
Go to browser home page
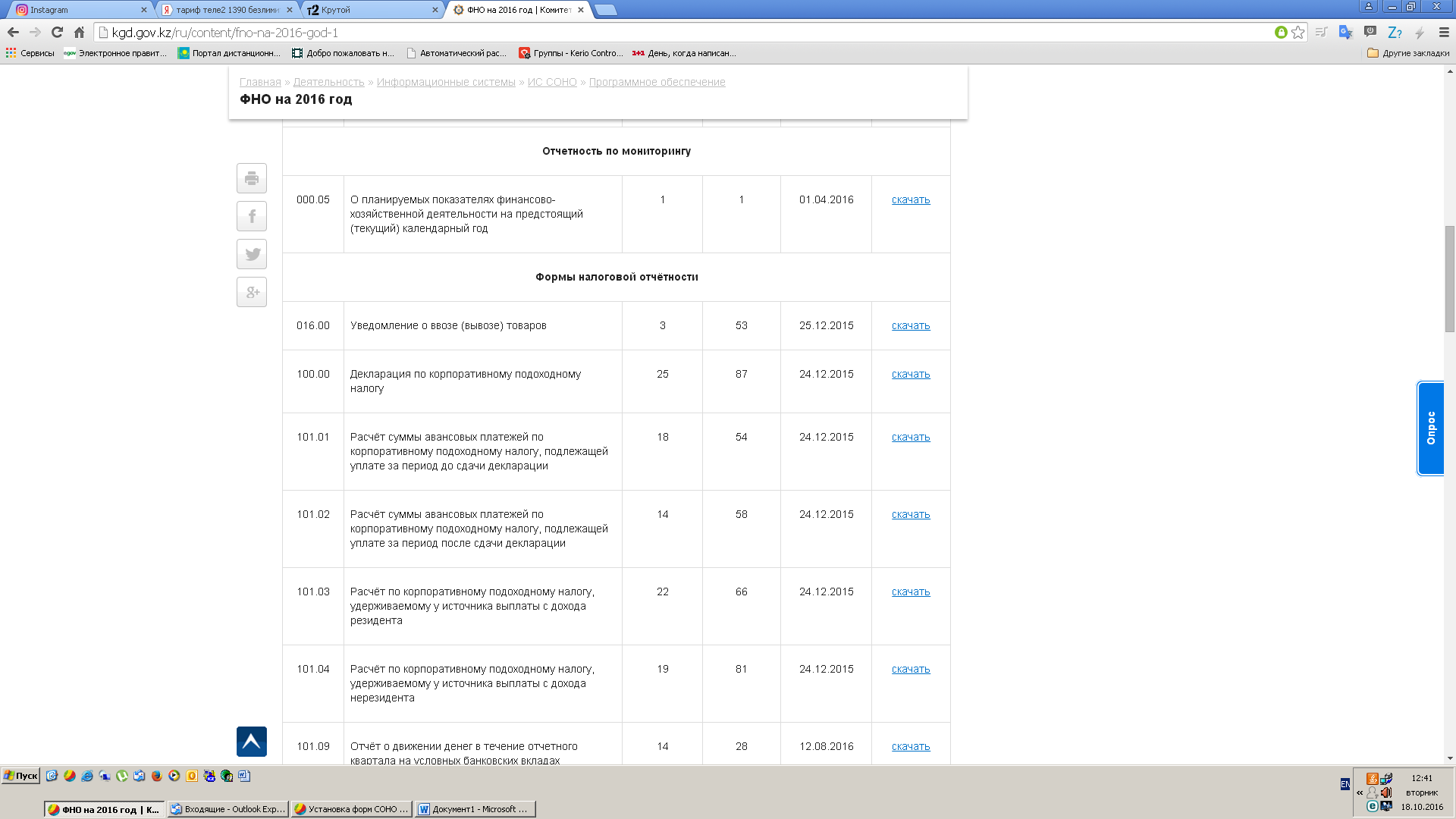pos(79,32)
